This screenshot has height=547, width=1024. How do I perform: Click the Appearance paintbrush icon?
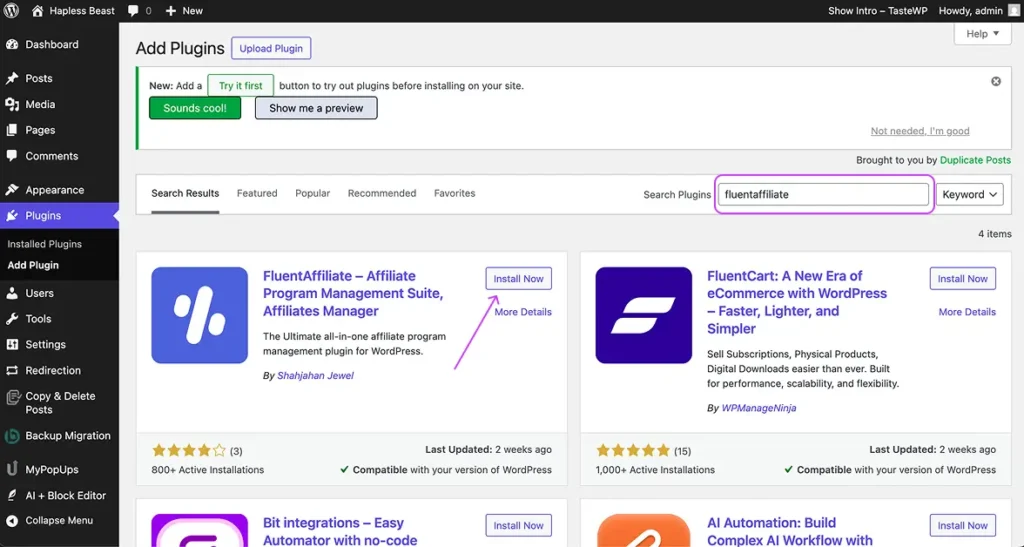(12, 190)
